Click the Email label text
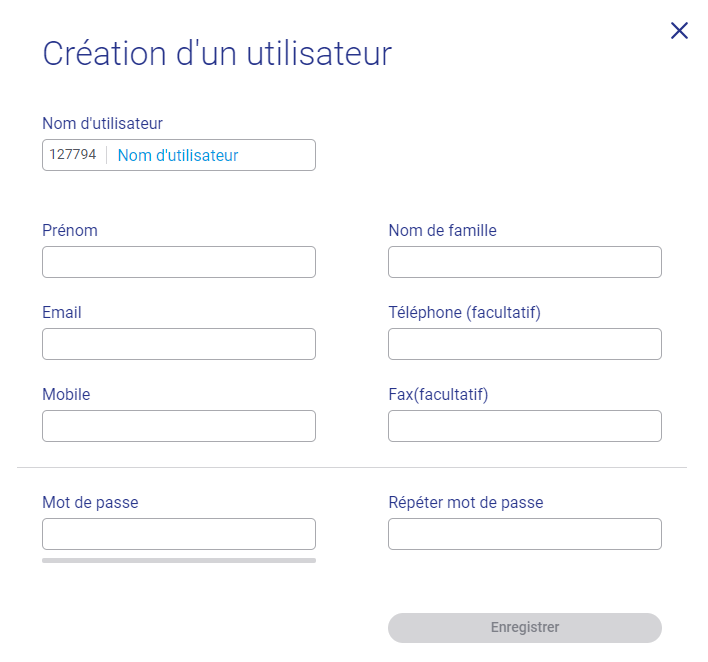This screenshot has width=708, height=662. click(x=62, y=312)
